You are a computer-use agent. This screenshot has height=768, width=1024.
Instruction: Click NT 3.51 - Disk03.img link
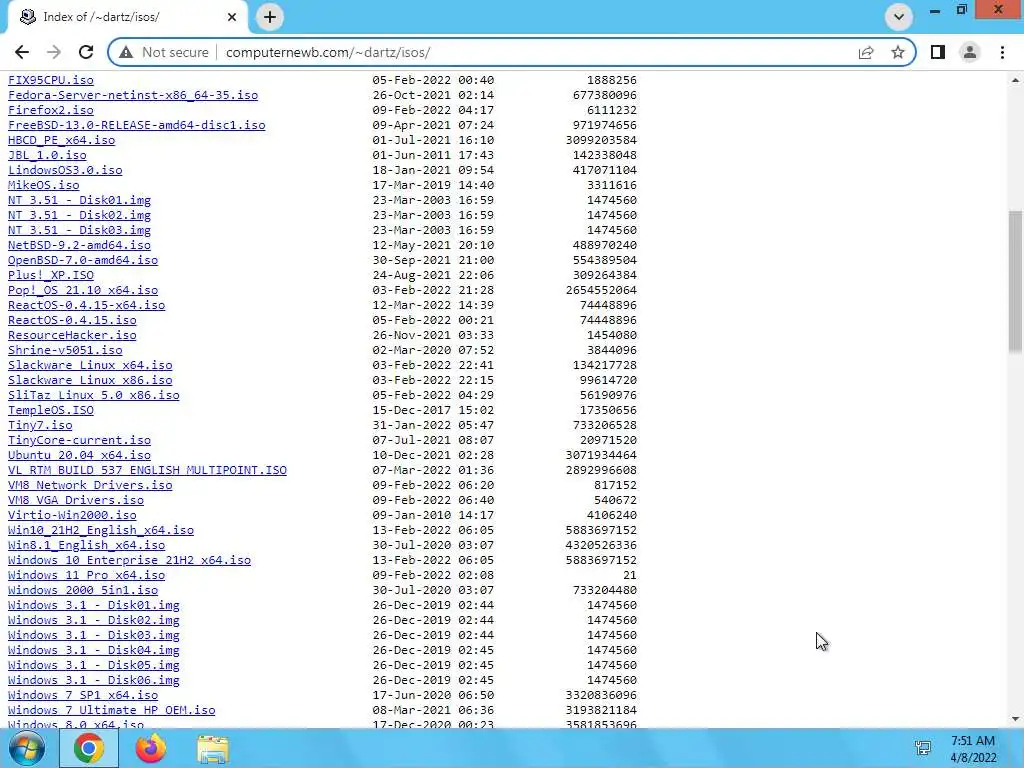coord(80,230)
